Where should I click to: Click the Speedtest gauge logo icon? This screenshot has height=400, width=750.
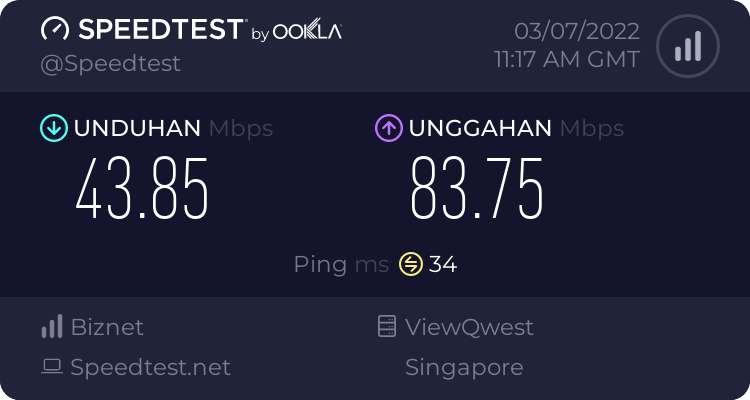(x=55, y=29)
